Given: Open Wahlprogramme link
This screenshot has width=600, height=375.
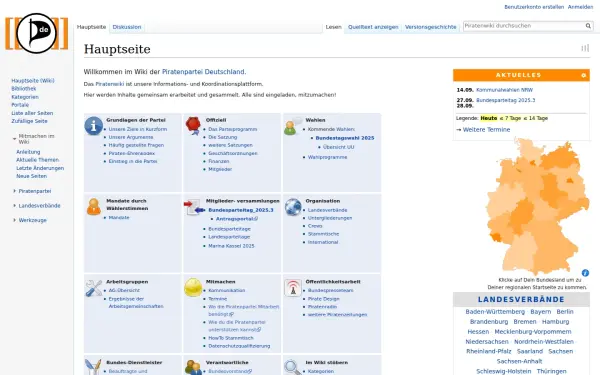Looking at the screenshot, I should pos(328,157).
